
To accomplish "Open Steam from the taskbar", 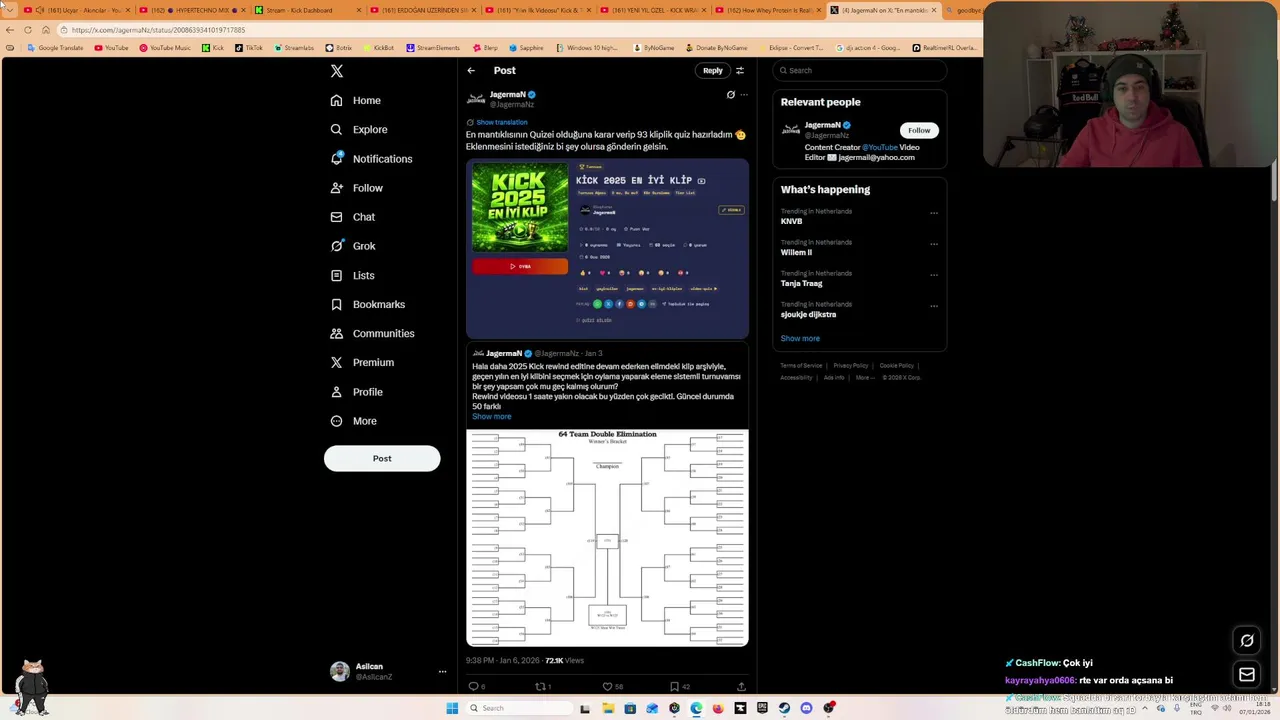I will click(x=784, y=708).
